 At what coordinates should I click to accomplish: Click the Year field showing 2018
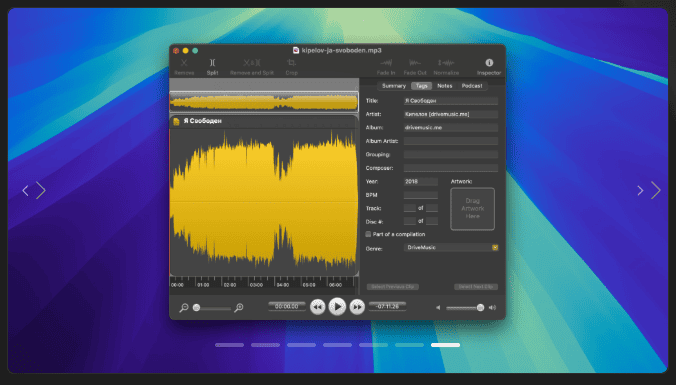421,182
